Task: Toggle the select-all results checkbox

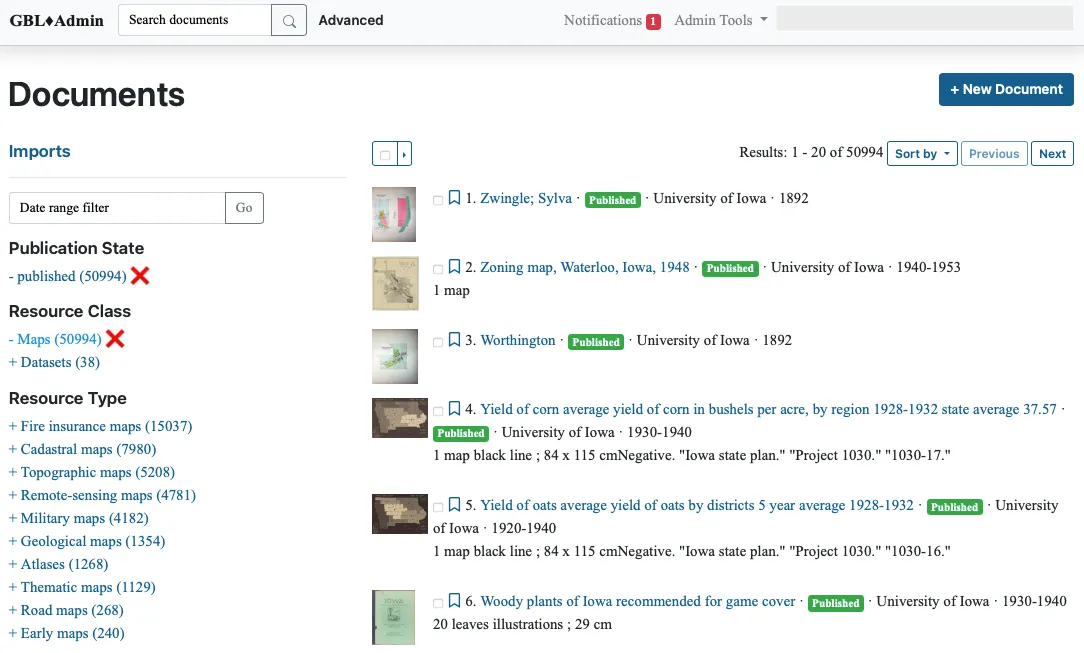Action: pos(385,154)
